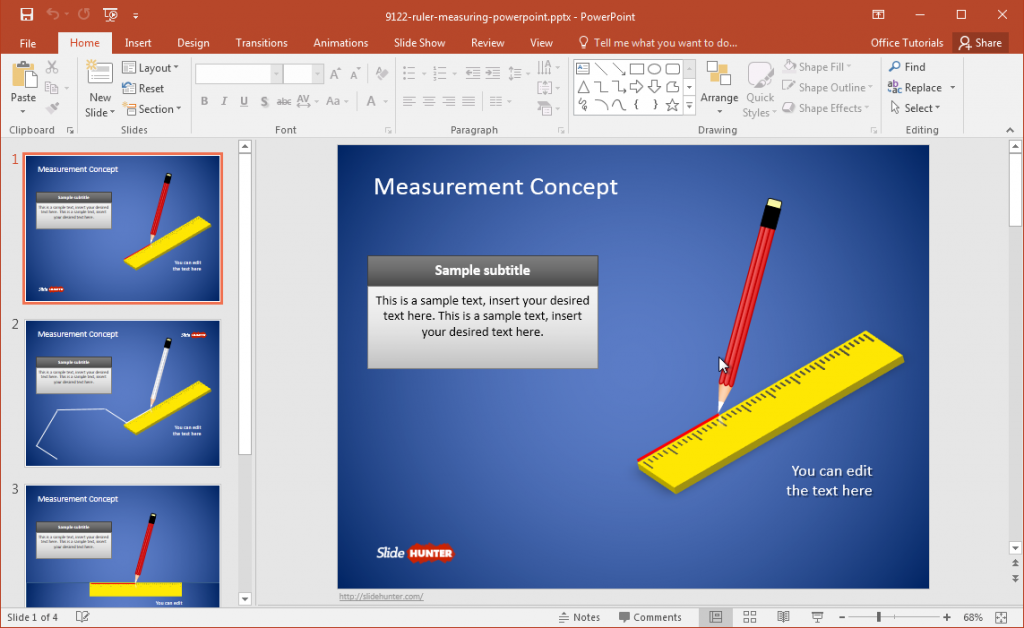
Task: Select slide 2 thumbnail in the pane
Action: pos(122,393)
